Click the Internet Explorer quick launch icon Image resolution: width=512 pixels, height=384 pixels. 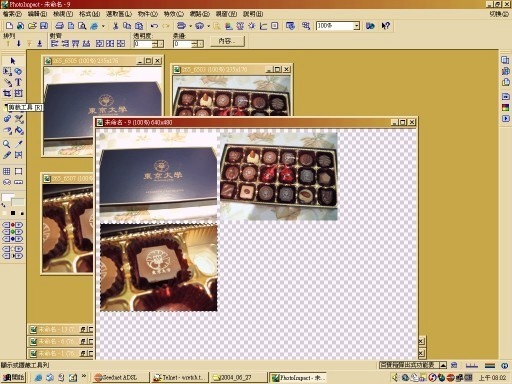tap(38, 377)
